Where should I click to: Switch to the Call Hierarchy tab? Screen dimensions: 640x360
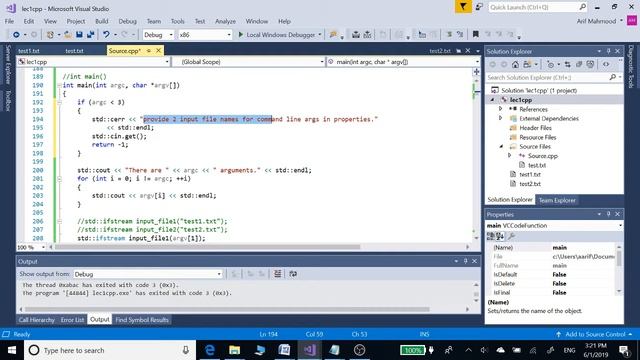tap(37, 320)
